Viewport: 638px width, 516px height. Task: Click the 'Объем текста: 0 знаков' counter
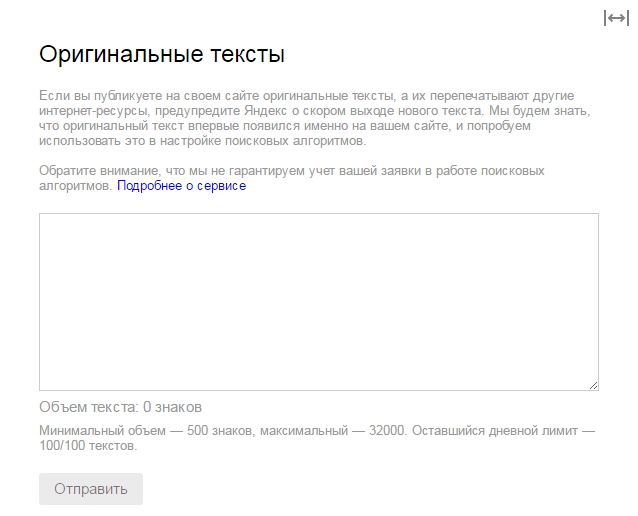click(120, 407)
